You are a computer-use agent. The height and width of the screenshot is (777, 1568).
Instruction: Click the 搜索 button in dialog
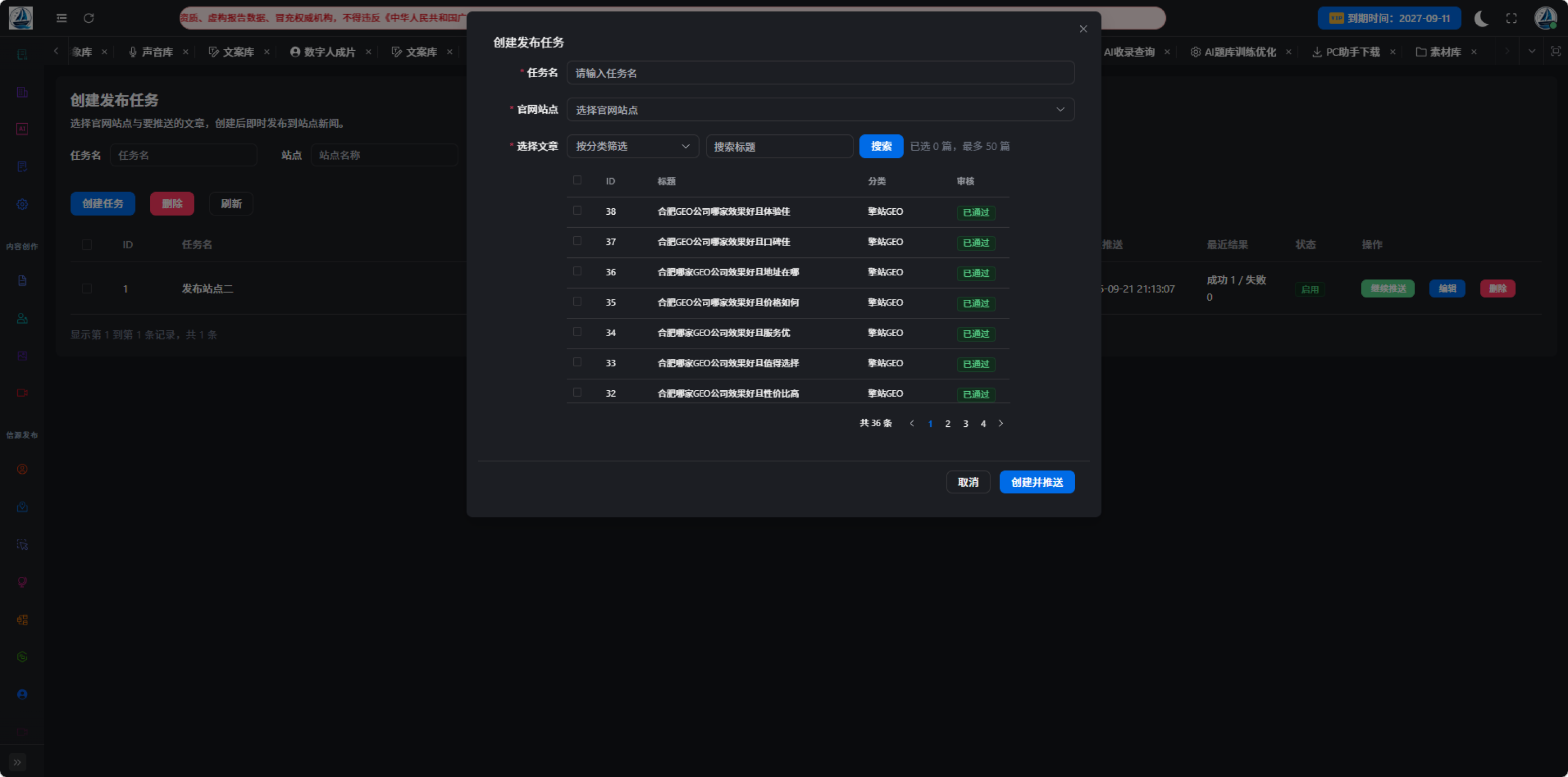[x=881, y=146]
